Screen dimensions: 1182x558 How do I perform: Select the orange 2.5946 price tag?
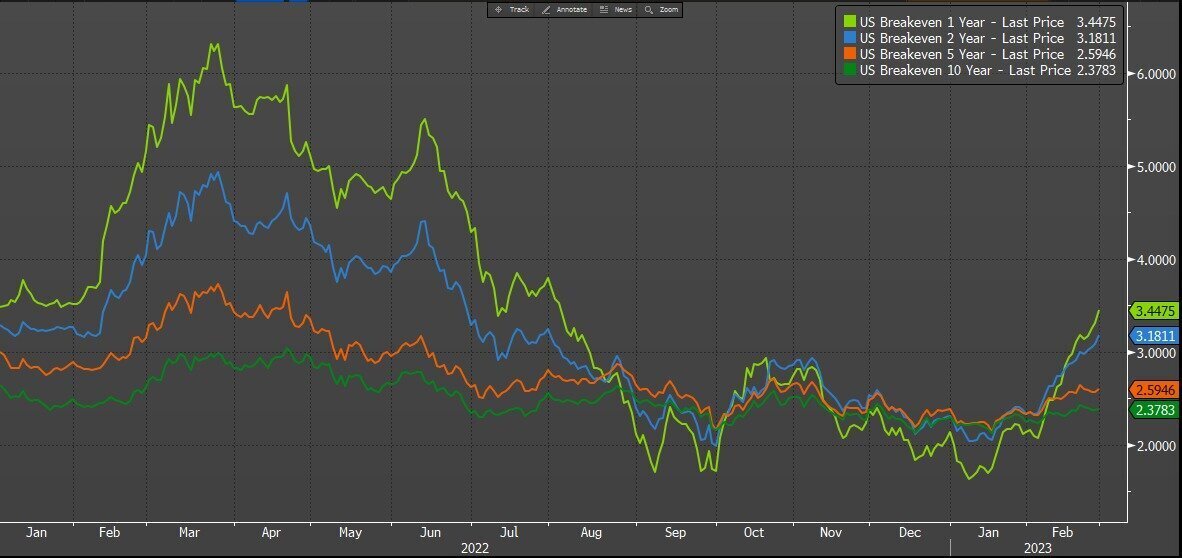pos(1153,389)
